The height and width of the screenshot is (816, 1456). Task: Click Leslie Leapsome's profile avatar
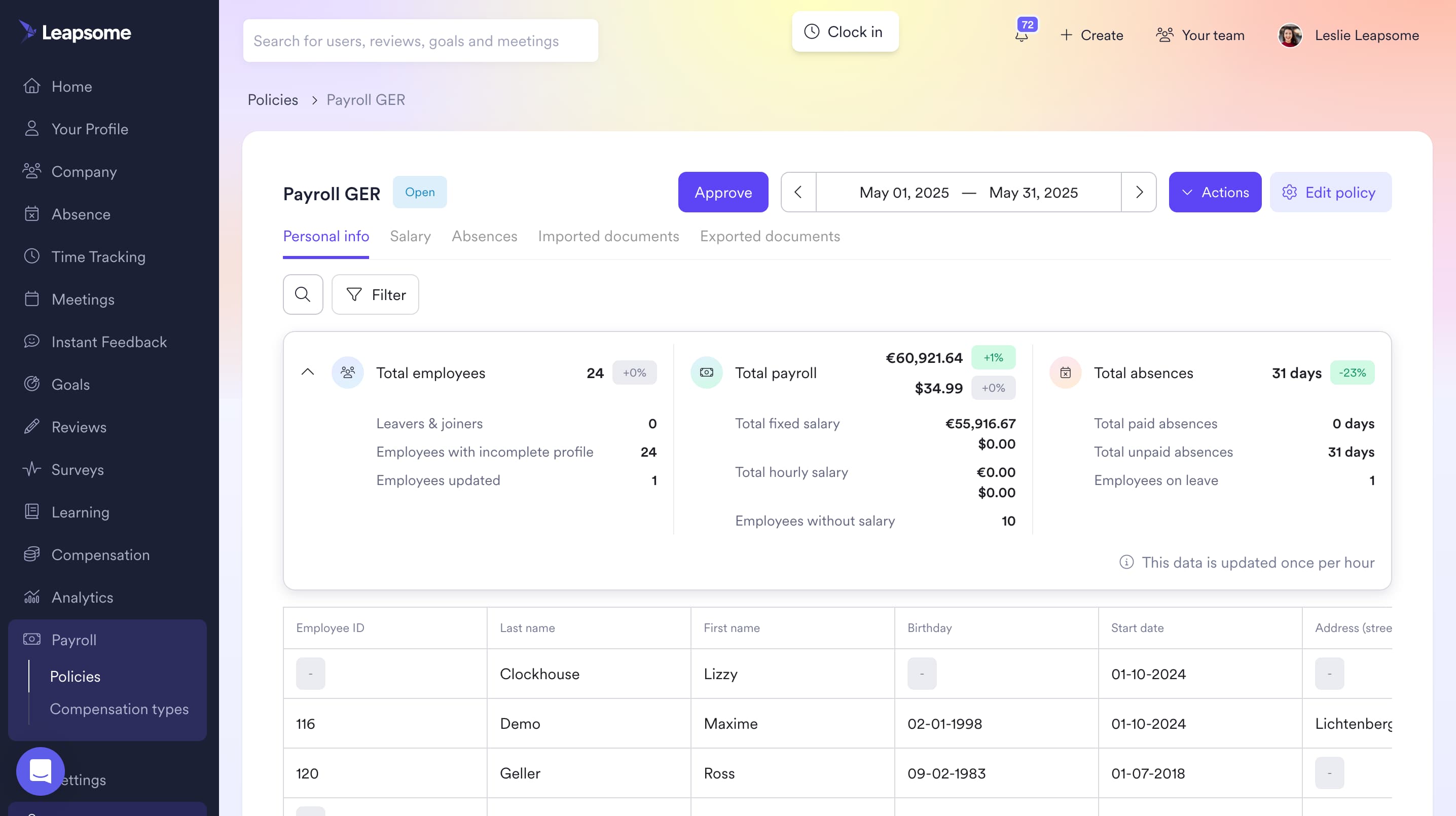[x=1290, y=35]
